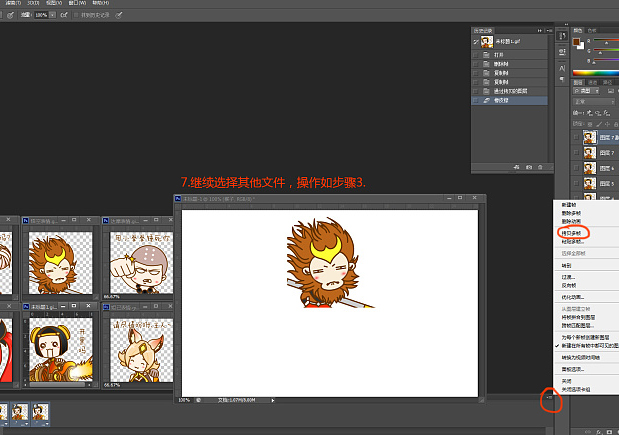The width and height of the screenshot is (619, 435).
Task: Pick a color from the spectrum ramp
Action: click(x=596, y=73)
